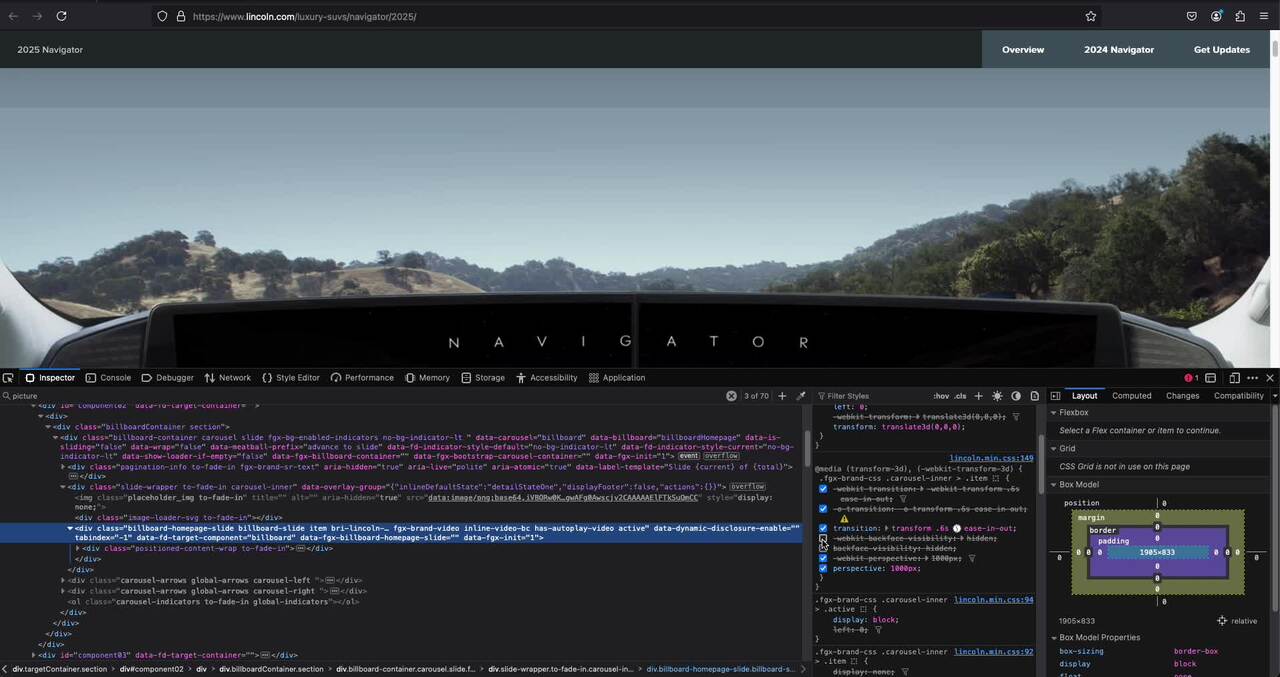This screenshot has width=1280, height=677.
Task: Add a new CSS rule with plus icon
Action: pos(979,396)
